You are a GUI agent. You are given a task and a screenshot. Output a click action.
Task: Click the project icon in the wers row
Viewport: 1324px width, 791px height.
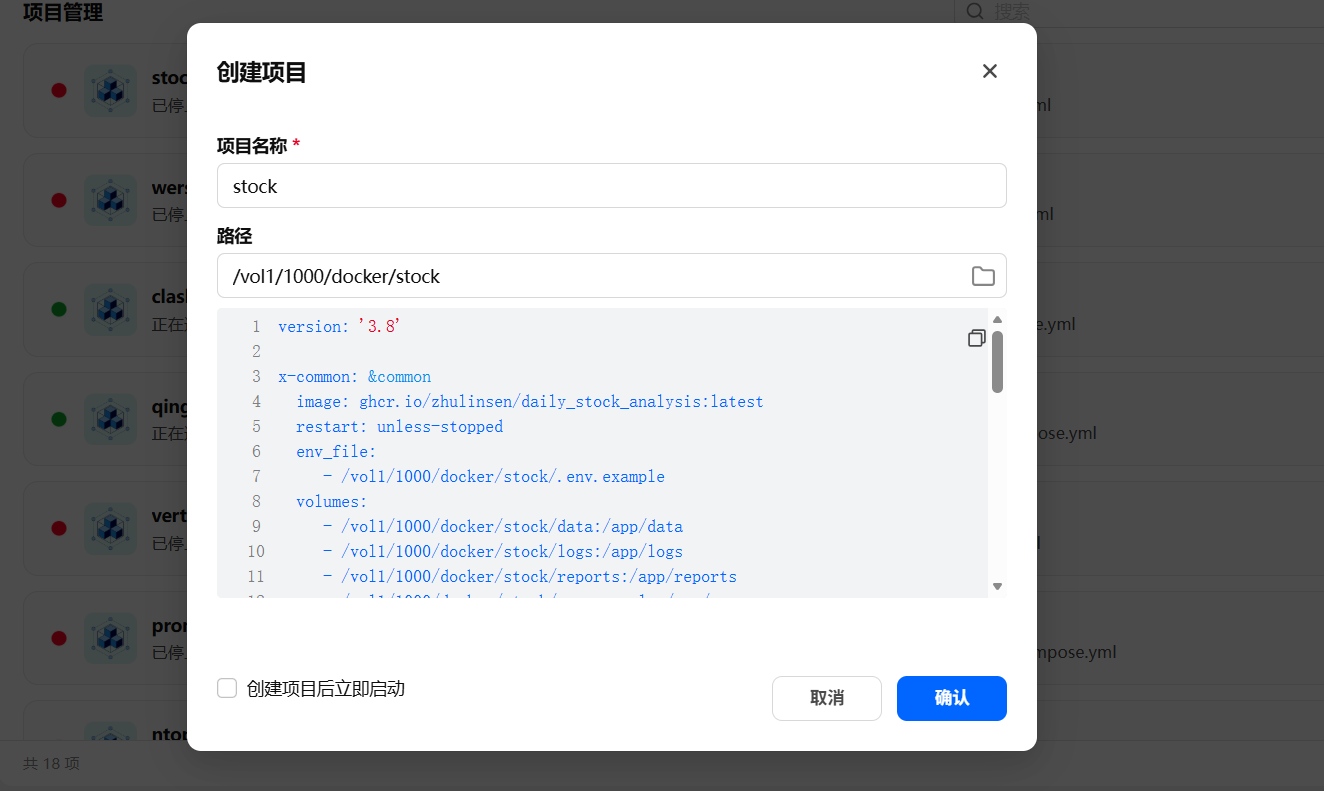(110, 200)
